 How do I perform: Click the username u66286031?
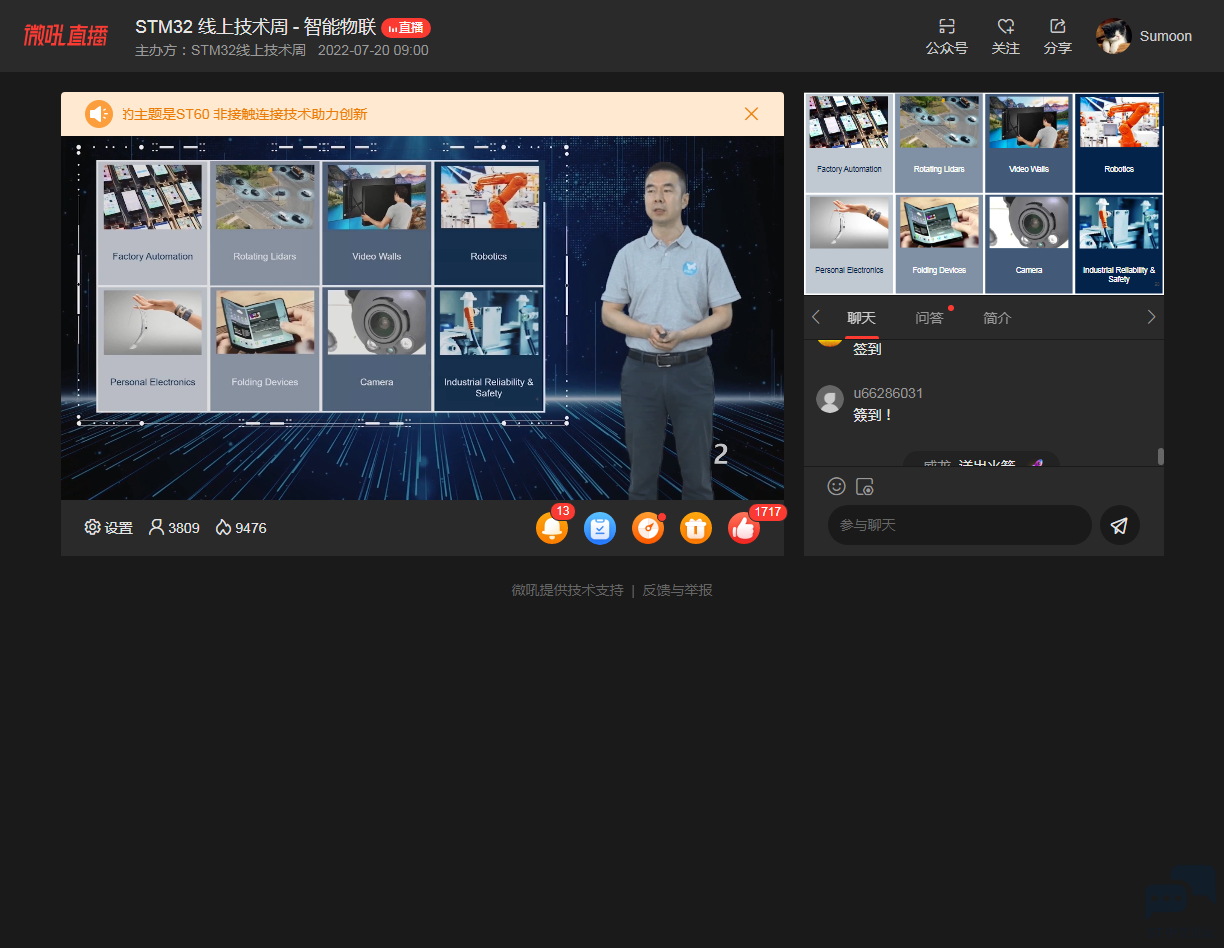(888, 393)
